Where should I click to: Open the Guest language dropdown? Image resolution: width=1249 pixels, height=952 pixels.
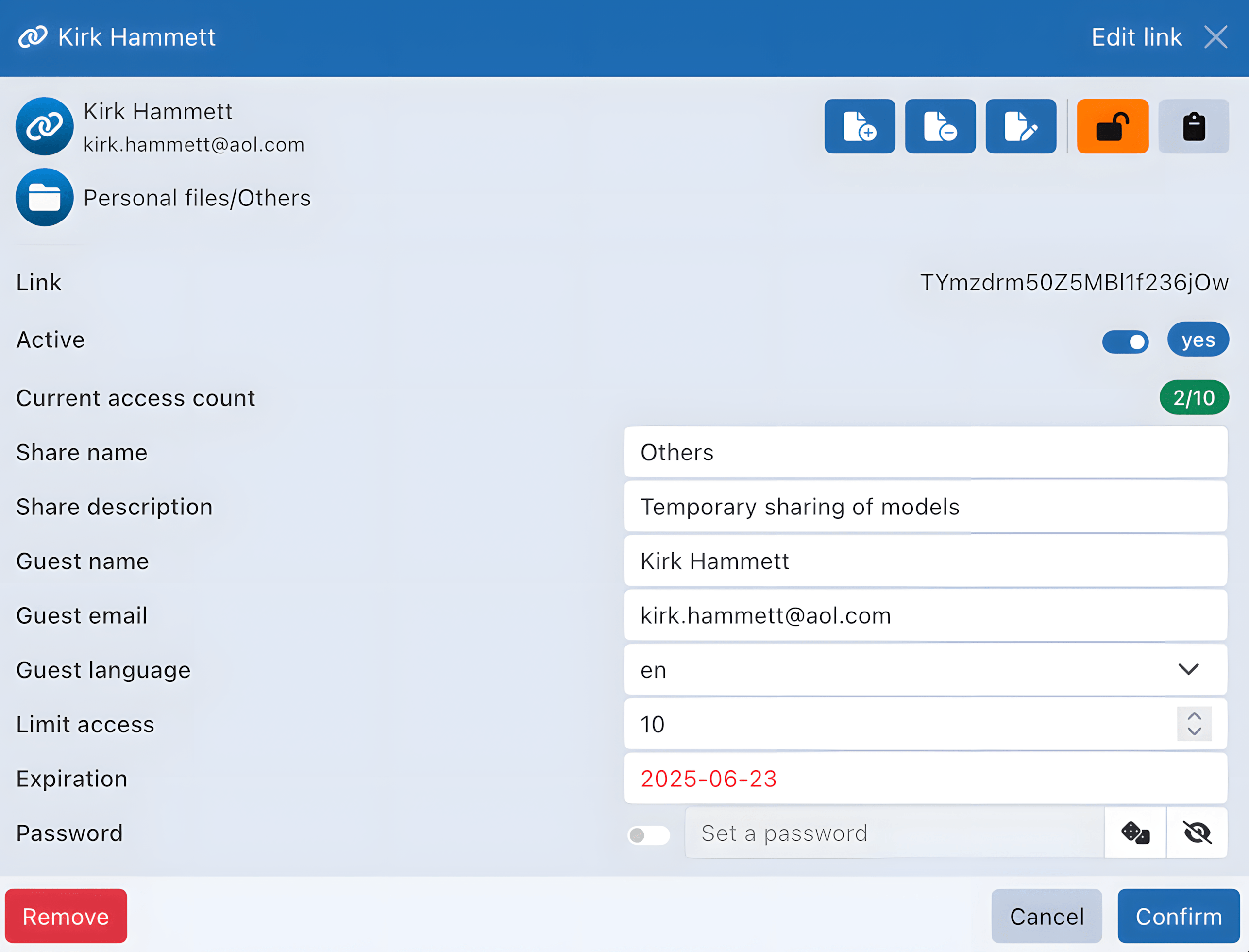pyautogui.click(x=1189, y=669)
